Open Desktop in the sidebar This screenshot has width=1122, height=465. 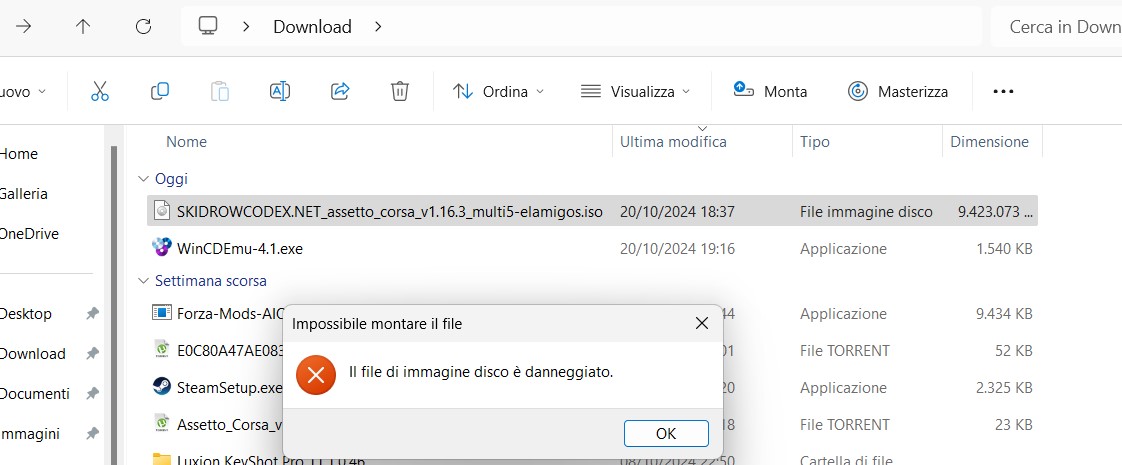click(26, 313)
